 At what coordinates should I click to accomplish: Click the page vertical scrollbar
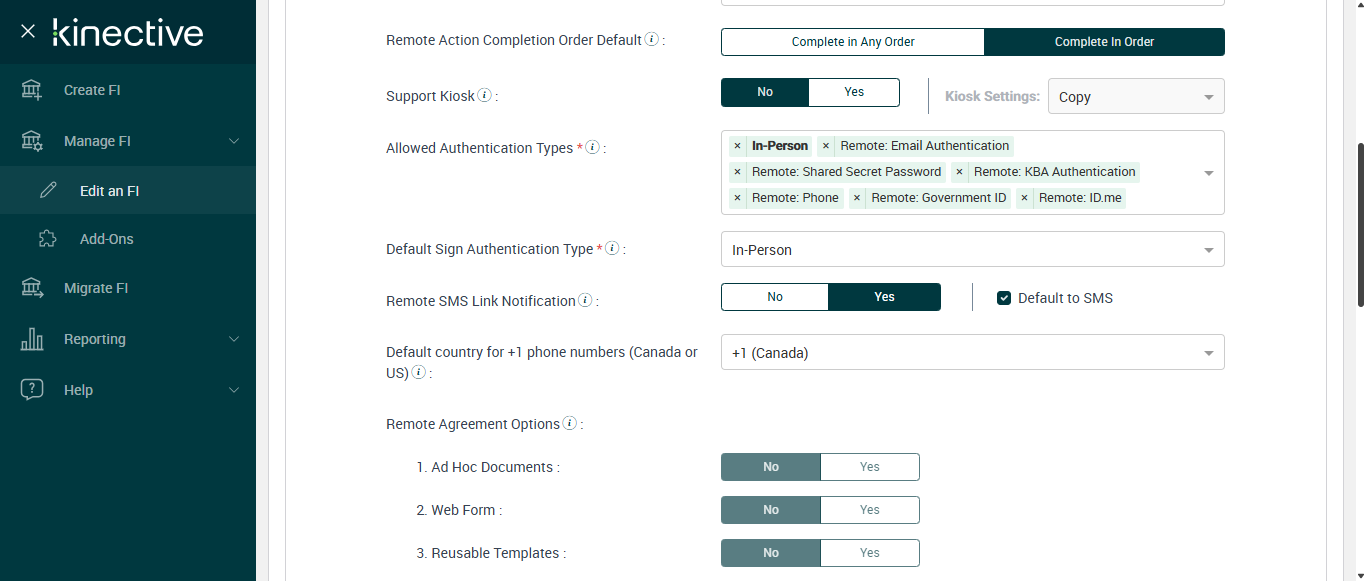click(1360, 225)
